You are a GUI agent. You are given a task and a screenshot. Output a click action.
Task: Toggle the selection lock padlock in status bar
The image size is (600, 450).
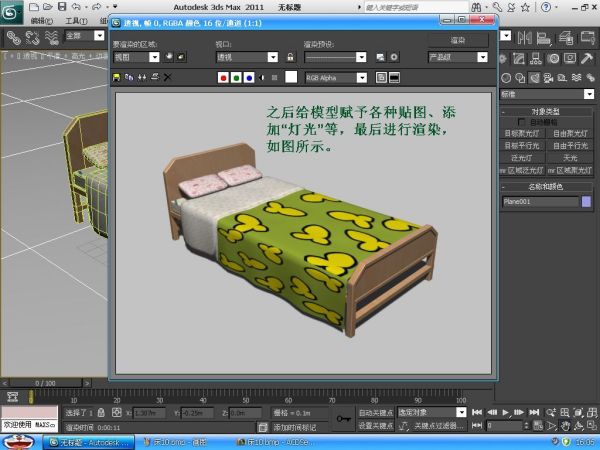(x=101, y=412)
